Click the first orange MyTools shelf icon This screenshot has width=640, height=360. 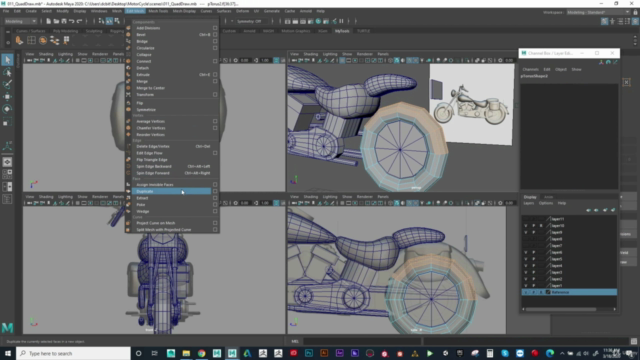tap(19, 40)
